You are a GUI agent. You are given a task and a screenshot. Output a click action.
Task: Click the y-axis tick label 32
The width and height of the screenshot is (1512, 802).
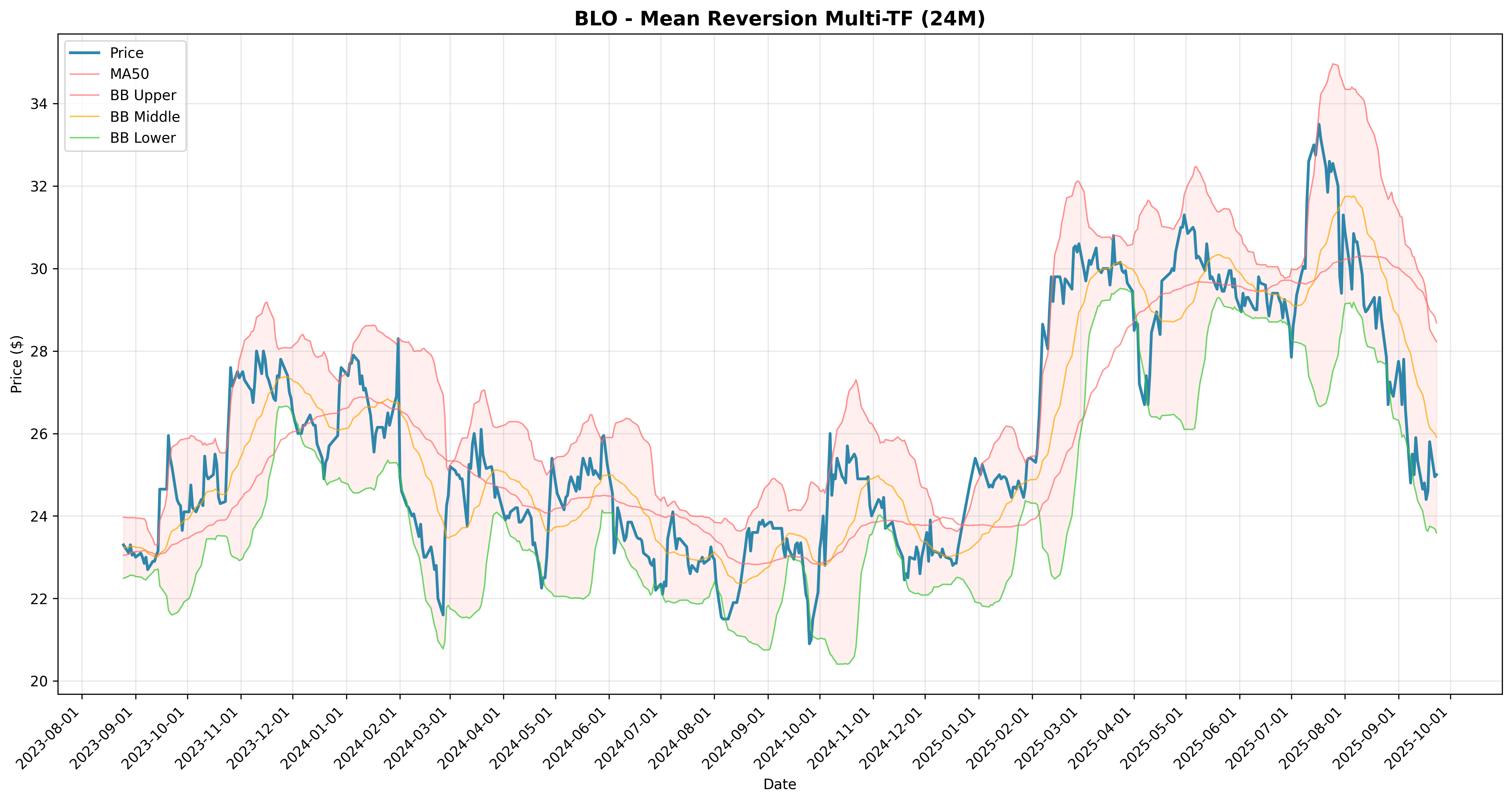pyautogui.click(x=39, y=187)
